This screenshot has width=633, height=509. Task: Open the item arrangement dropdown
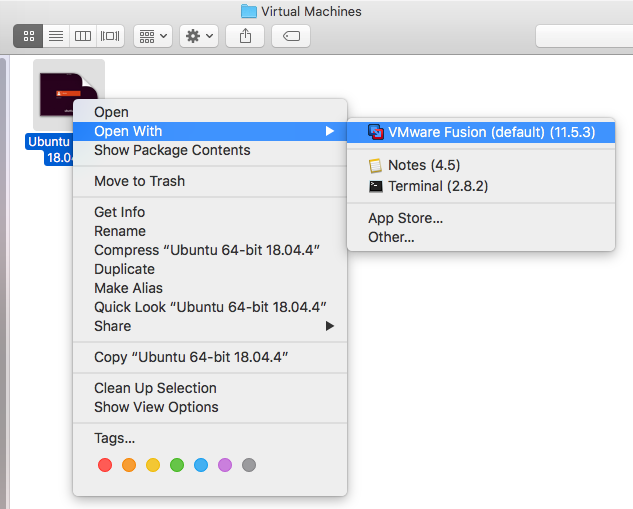(153, 36)
